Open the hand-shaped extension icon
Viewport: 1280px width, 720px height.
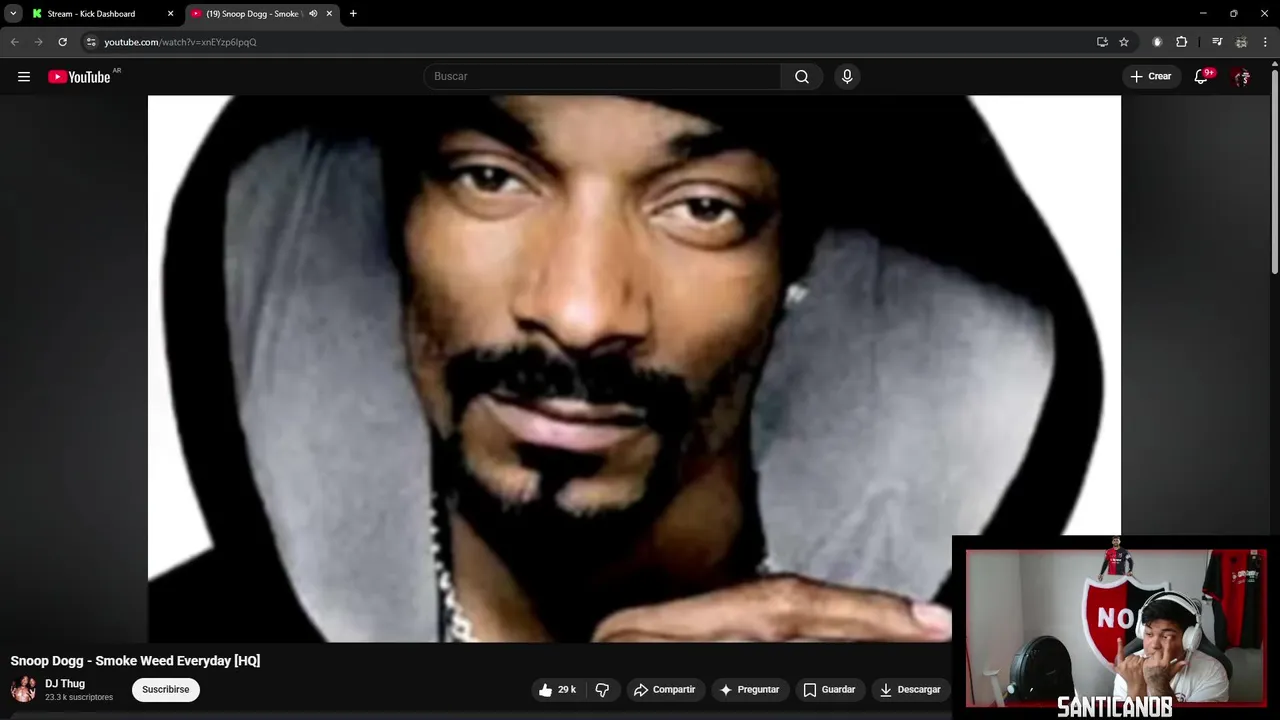(1157, 42)
